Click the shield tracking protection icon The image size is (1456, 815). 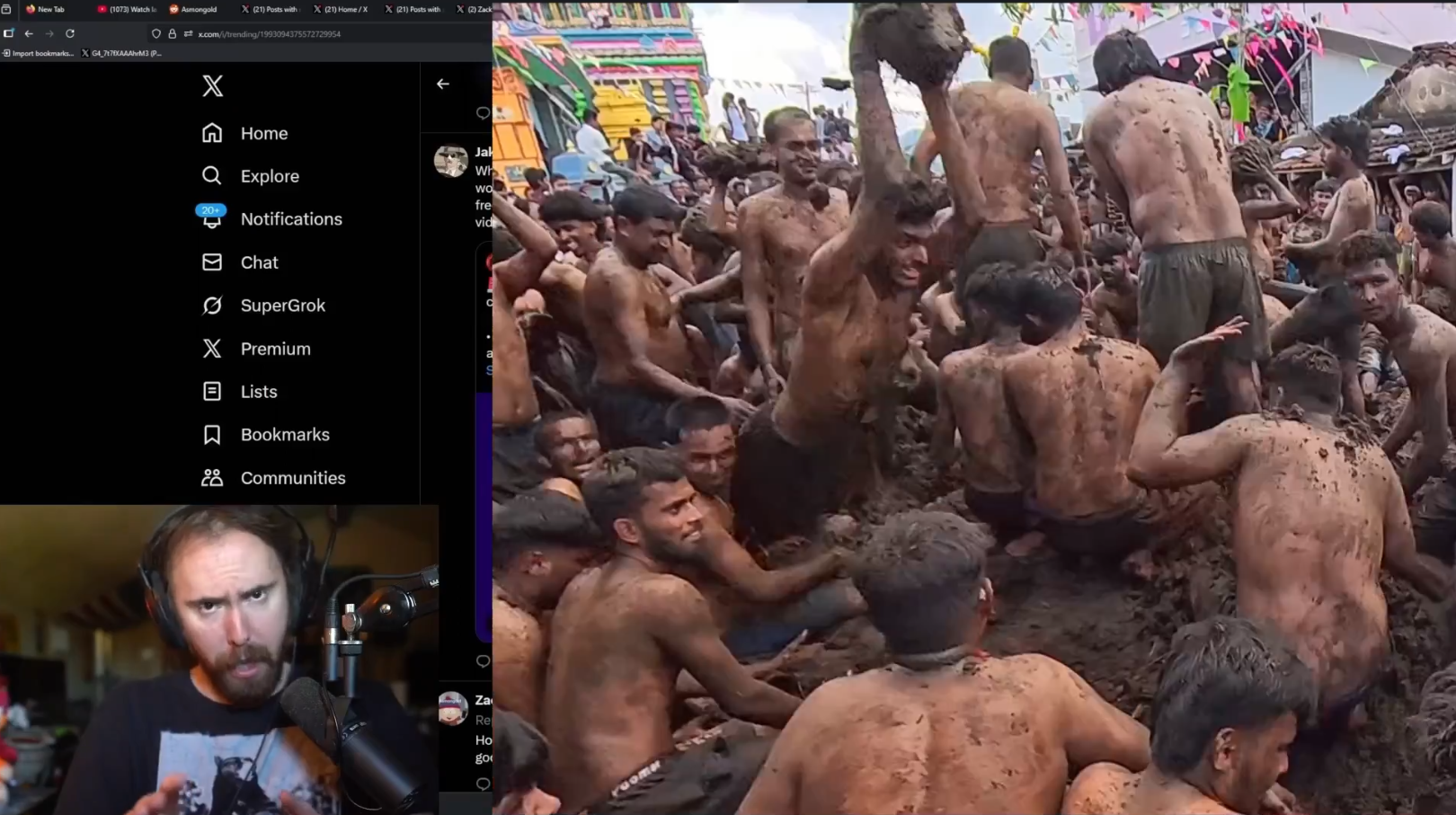[x=156, y=34]
